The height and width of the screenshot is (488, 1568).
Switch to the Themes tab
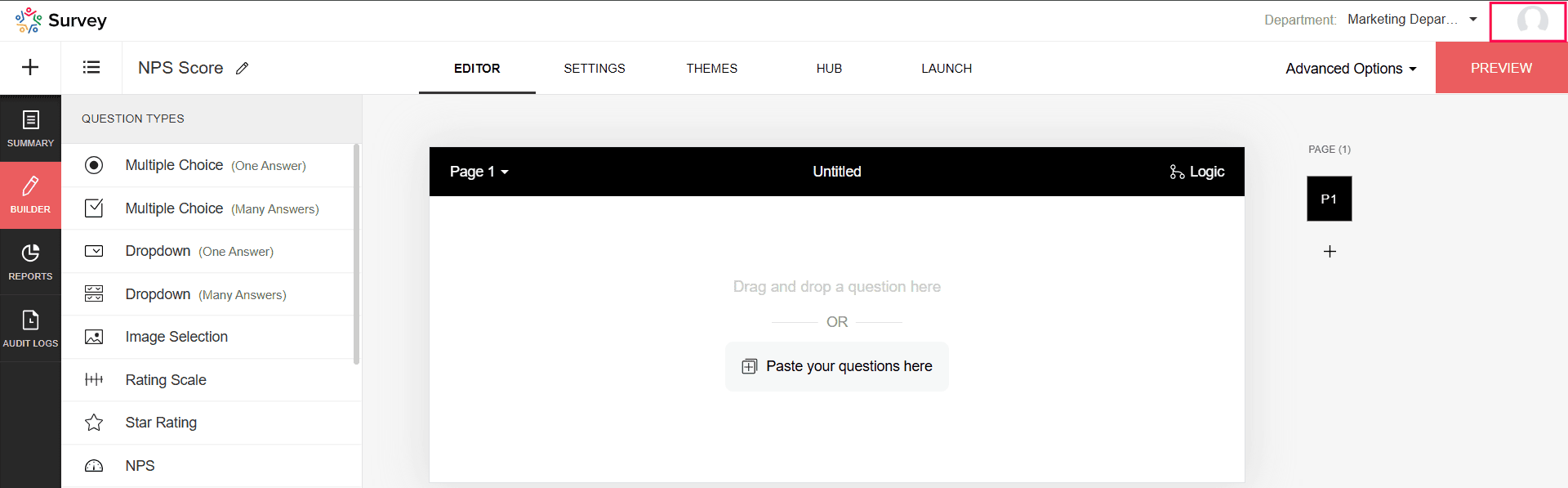712,69
